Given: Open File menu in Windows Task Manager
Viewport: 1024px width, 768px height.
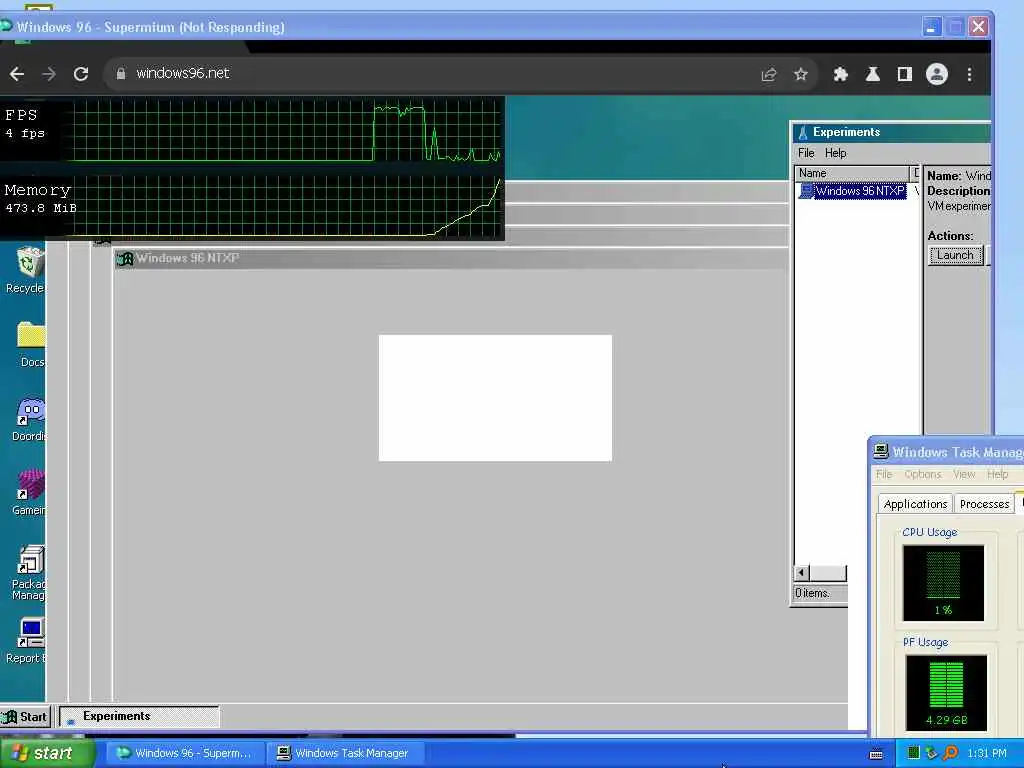Looking at the screenshot, I should (x=884, y=474).
